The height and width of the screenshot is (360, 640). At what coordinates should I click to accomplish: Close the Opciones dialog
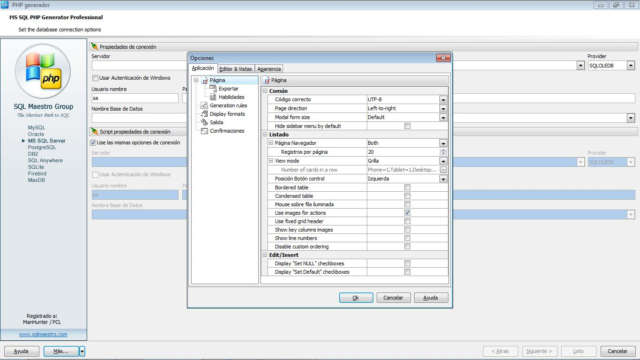pyautogui.click(x=443, y=58)
